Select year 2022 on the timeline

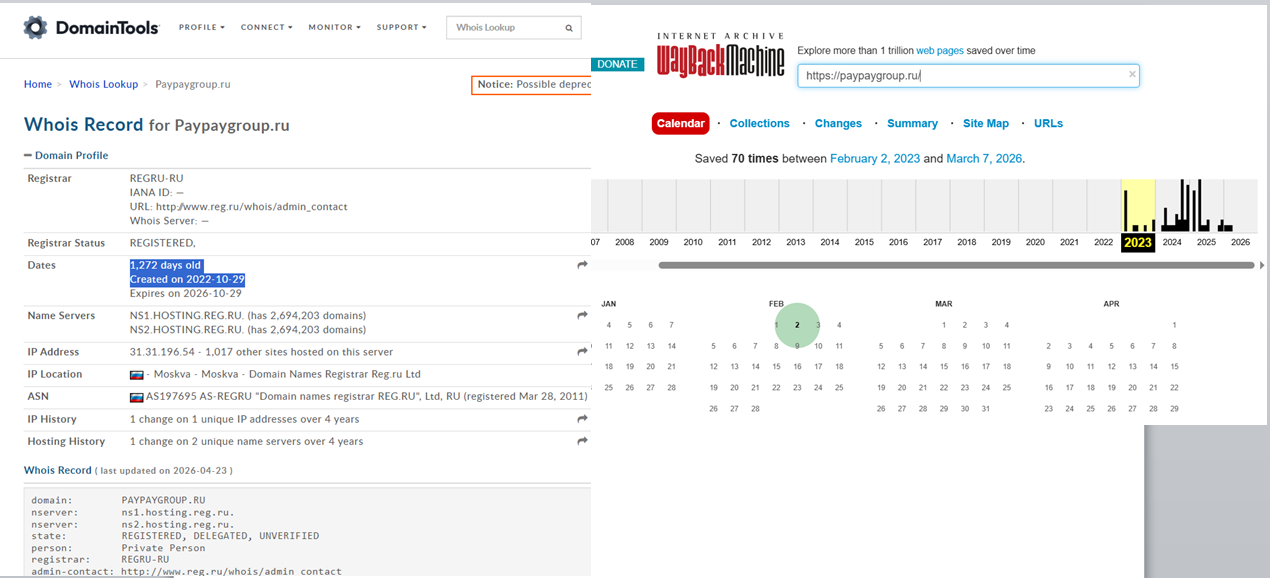click(x=1103, y=242)
